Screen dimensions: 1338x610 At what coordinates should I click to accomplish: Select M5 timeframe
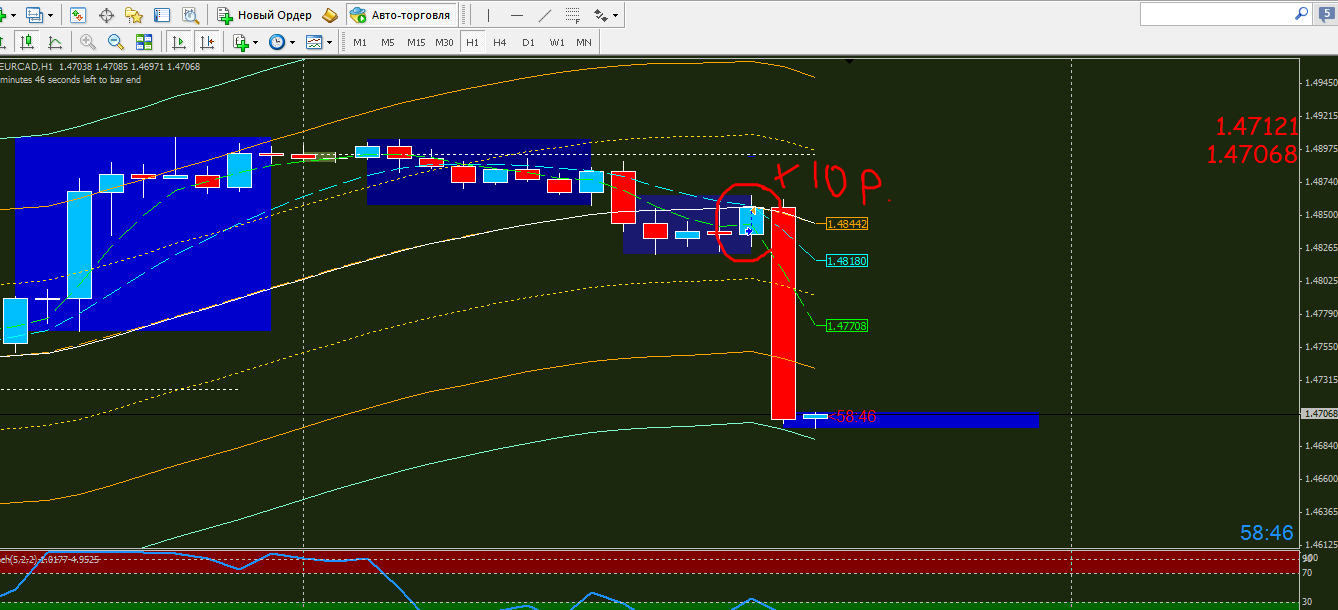pos(388,42)
